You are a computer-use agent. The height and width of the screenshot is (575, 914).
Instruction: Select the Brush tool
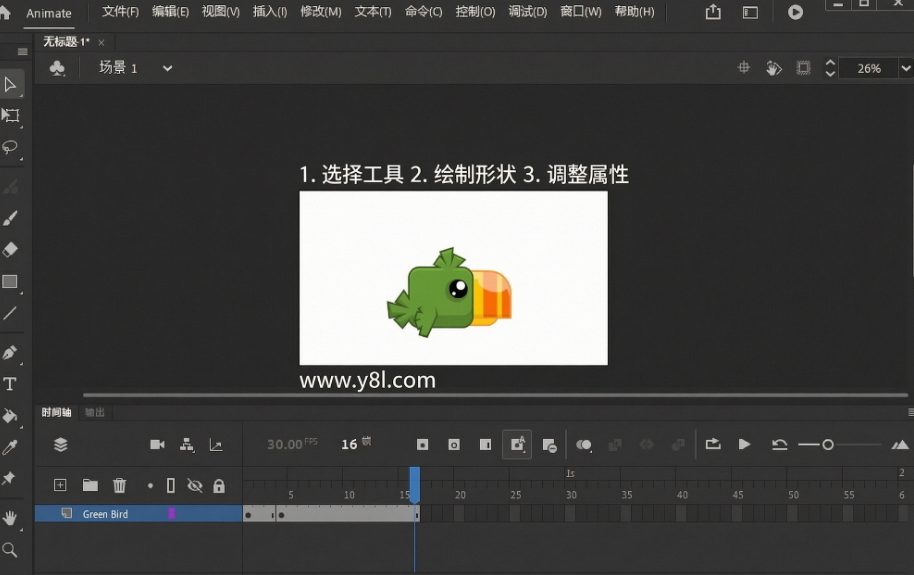(x=10, y=218)
